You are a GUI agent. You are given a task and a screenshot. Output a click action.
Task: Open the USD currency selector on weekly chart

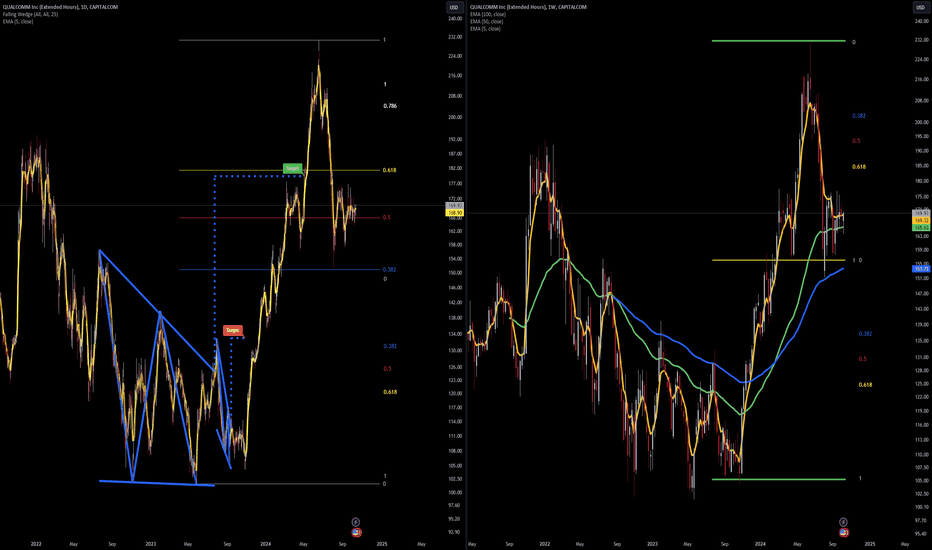(920, 7)
